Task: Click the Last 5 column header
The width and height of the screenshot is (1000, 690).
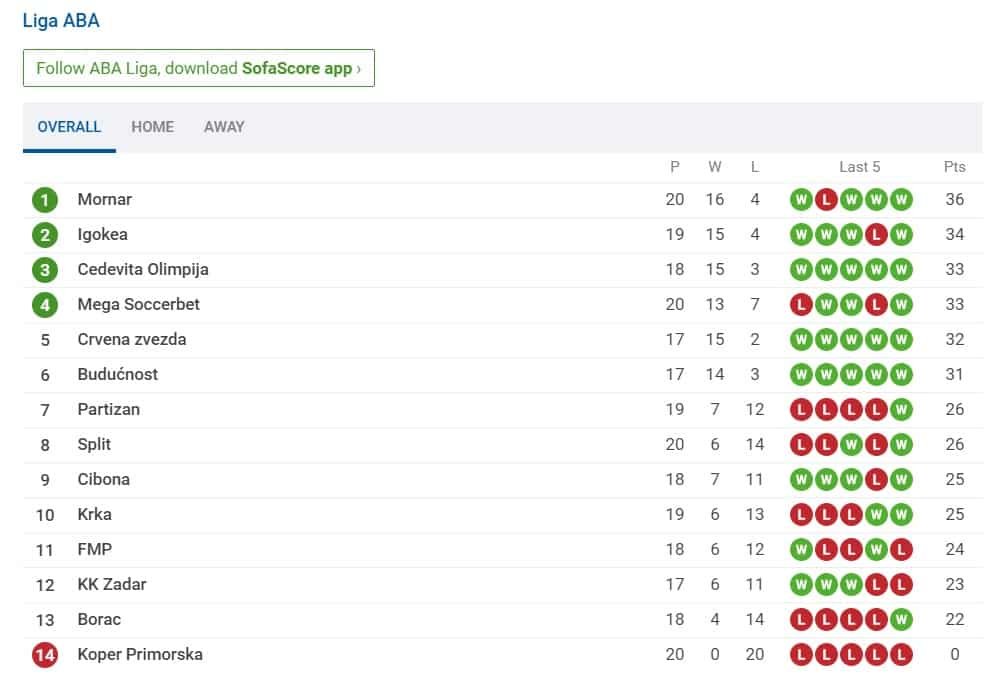Action: point(860,167)
